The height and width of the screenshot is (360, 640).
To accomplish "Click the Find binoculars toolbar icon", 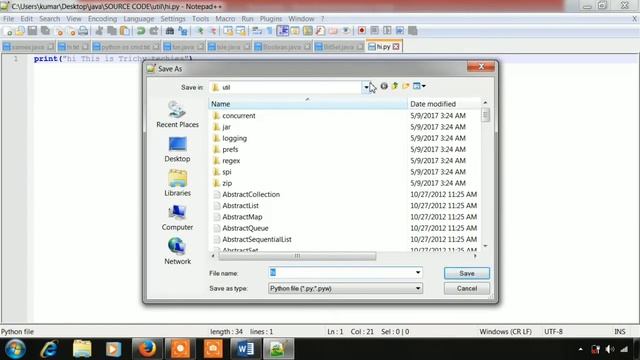I will pos(170,31).
